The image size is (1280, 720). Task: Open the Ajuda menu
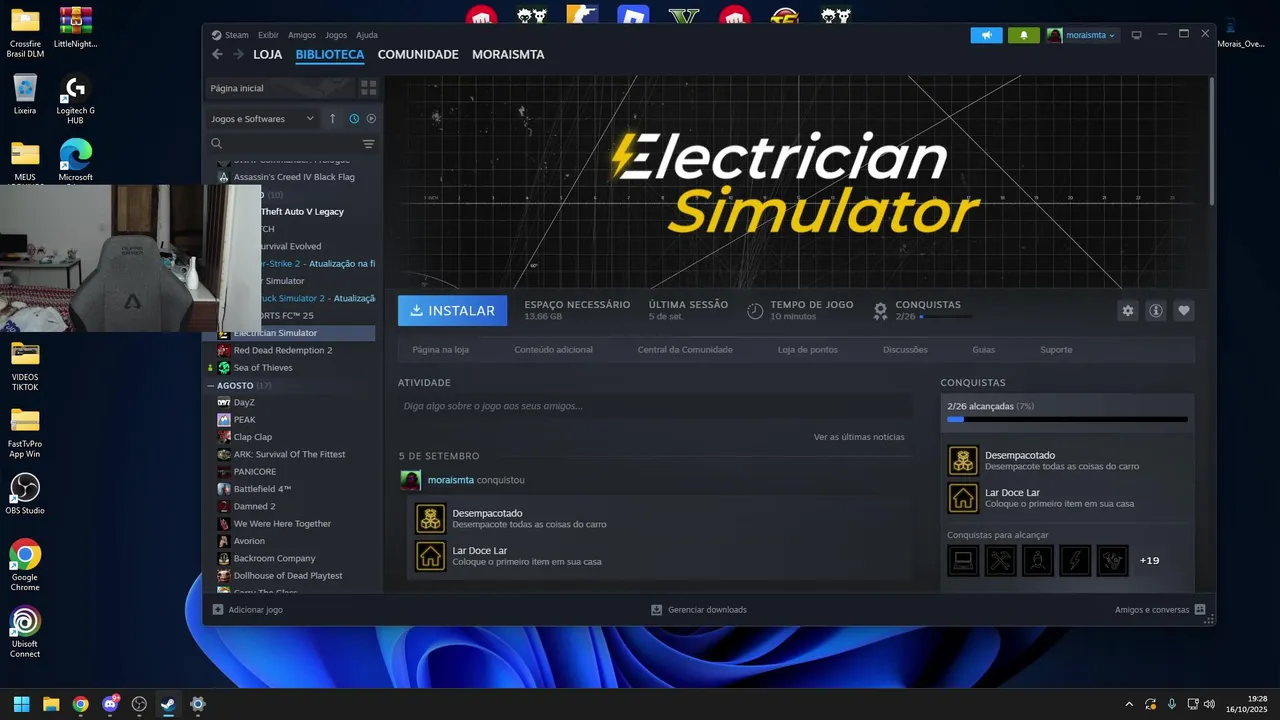coord(367,35)
